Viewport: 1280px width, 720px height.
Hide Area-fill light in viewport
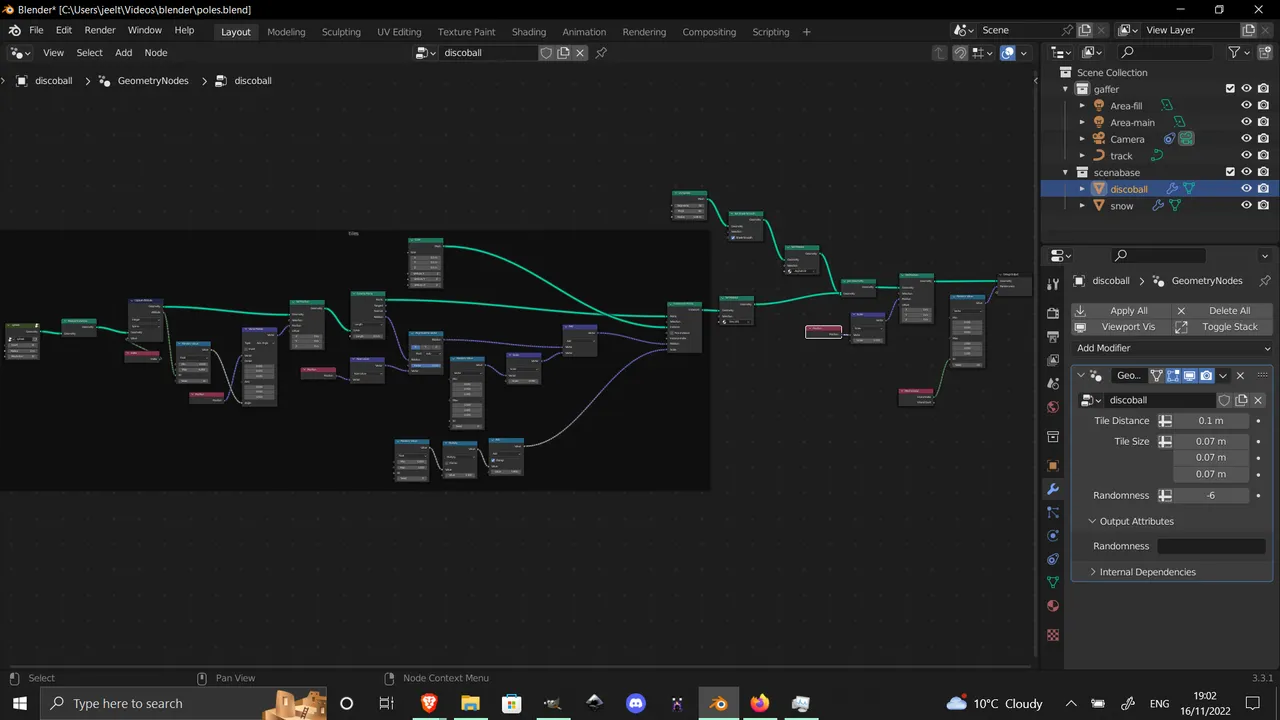click(1246, 106)
